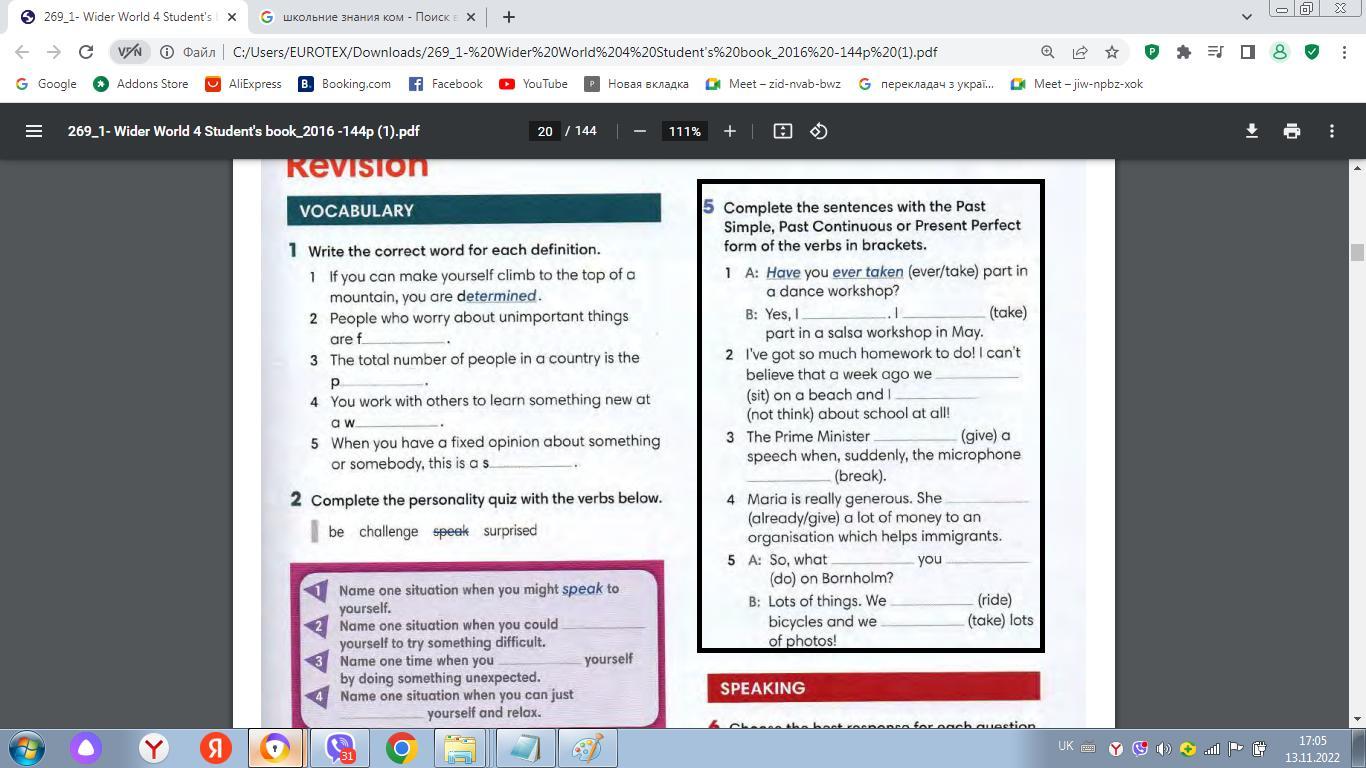Open the Booking.com bookmark
This screenshot has height=768, width=1366.
click(345, 84)
